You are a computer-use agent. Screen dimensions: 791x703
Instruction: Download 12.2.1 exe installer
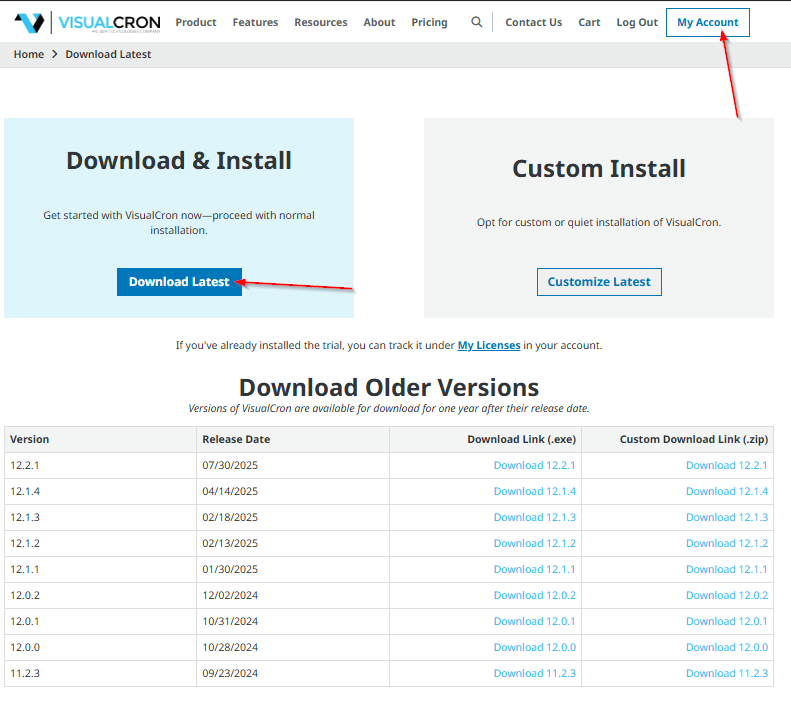click(x=534, y=465)
